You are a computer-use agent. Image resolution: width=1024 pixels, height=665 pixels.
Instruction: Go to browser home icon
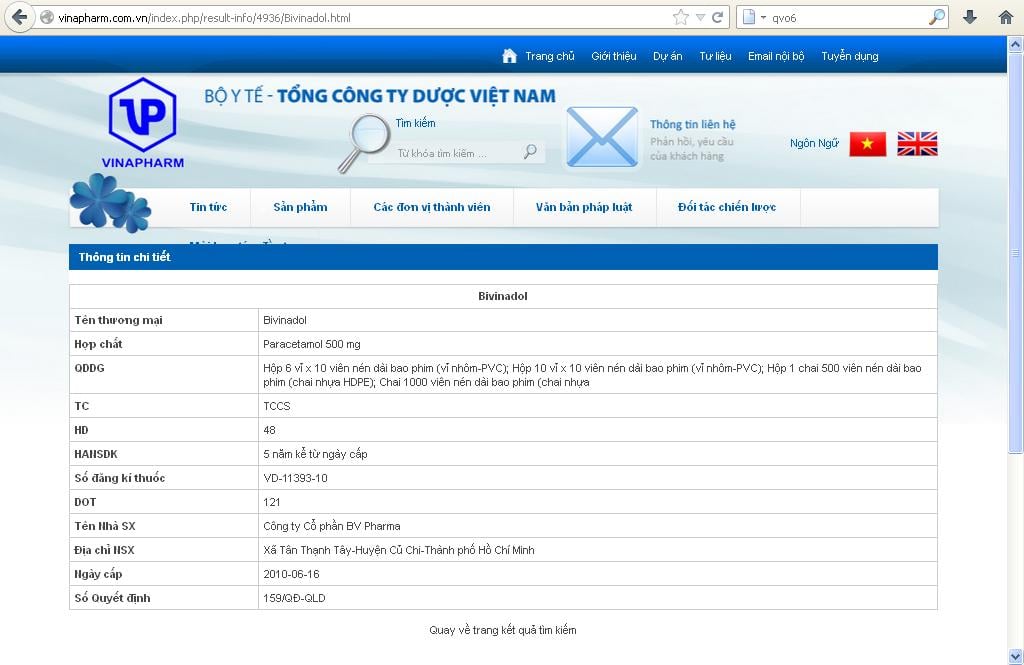(x=1006, y=18)
